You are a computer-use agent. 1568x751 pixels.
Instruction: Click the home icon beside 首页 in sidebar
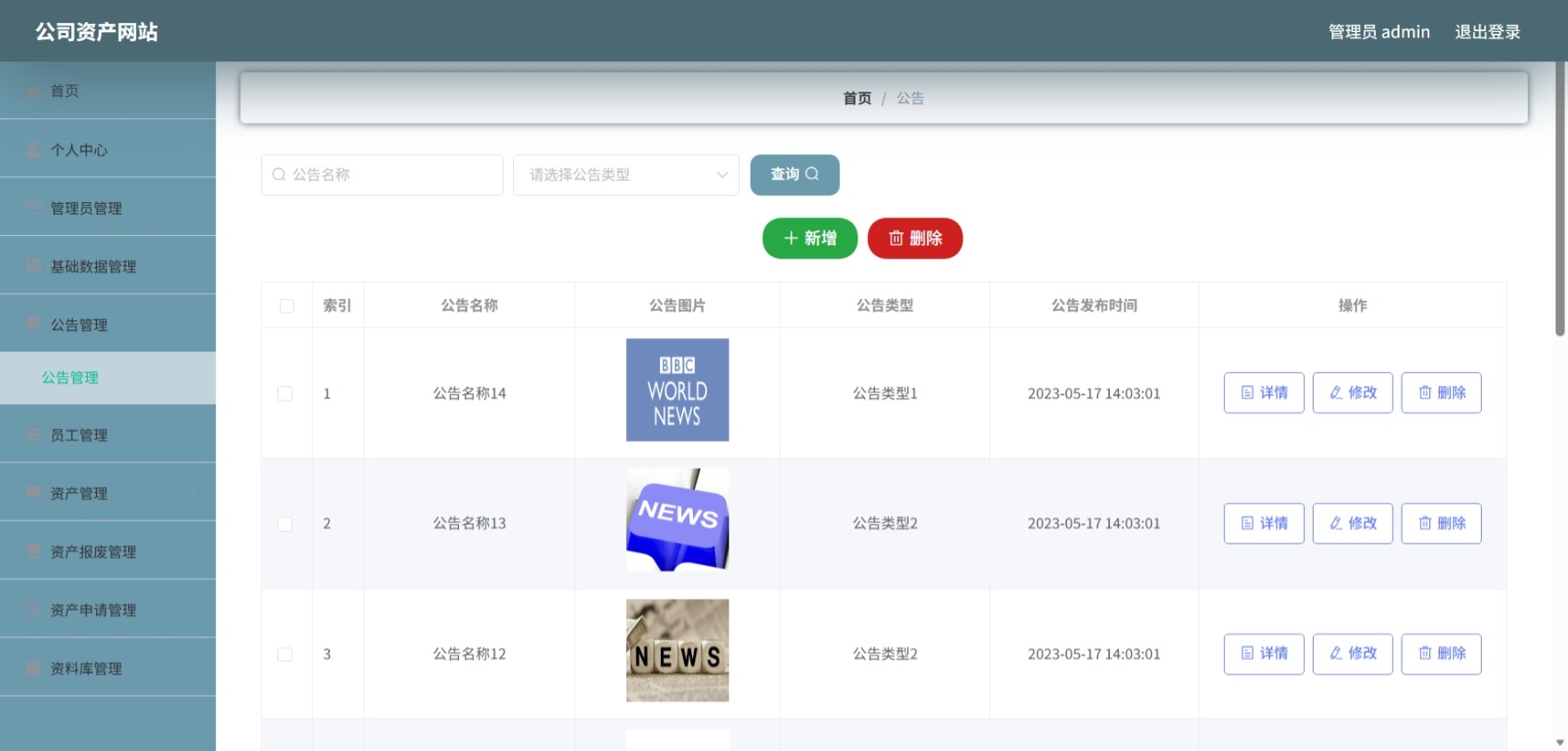(x=33, y=92)
